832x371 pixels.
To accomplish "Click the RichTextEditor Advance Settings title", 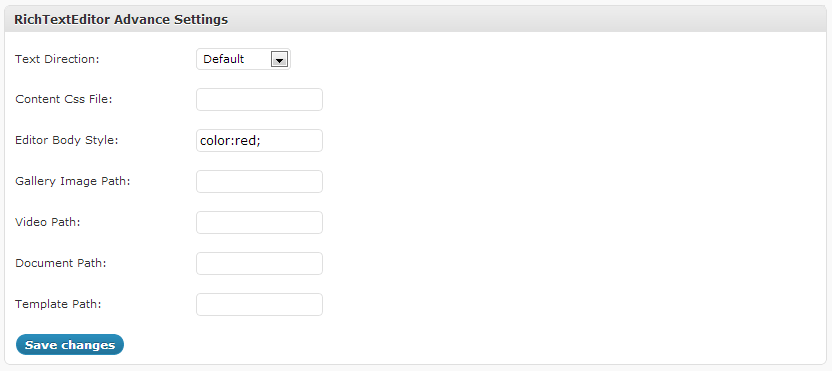I will [121, 20].
